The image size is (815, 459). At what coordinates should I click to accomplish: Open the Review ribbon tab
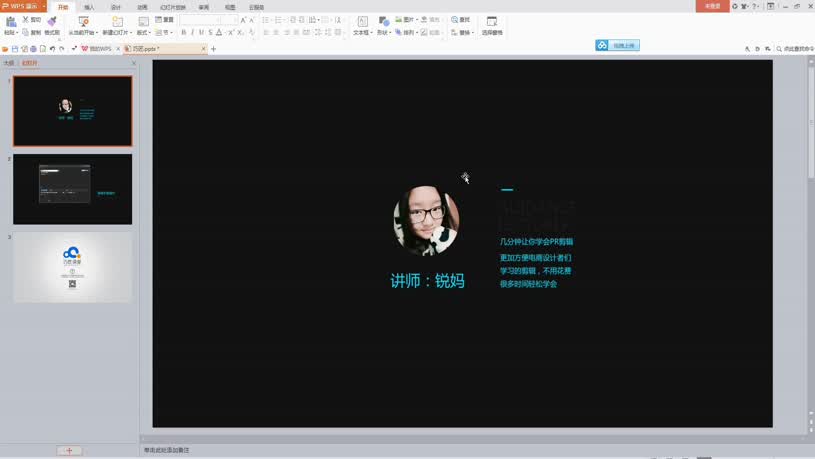[204, 7]
